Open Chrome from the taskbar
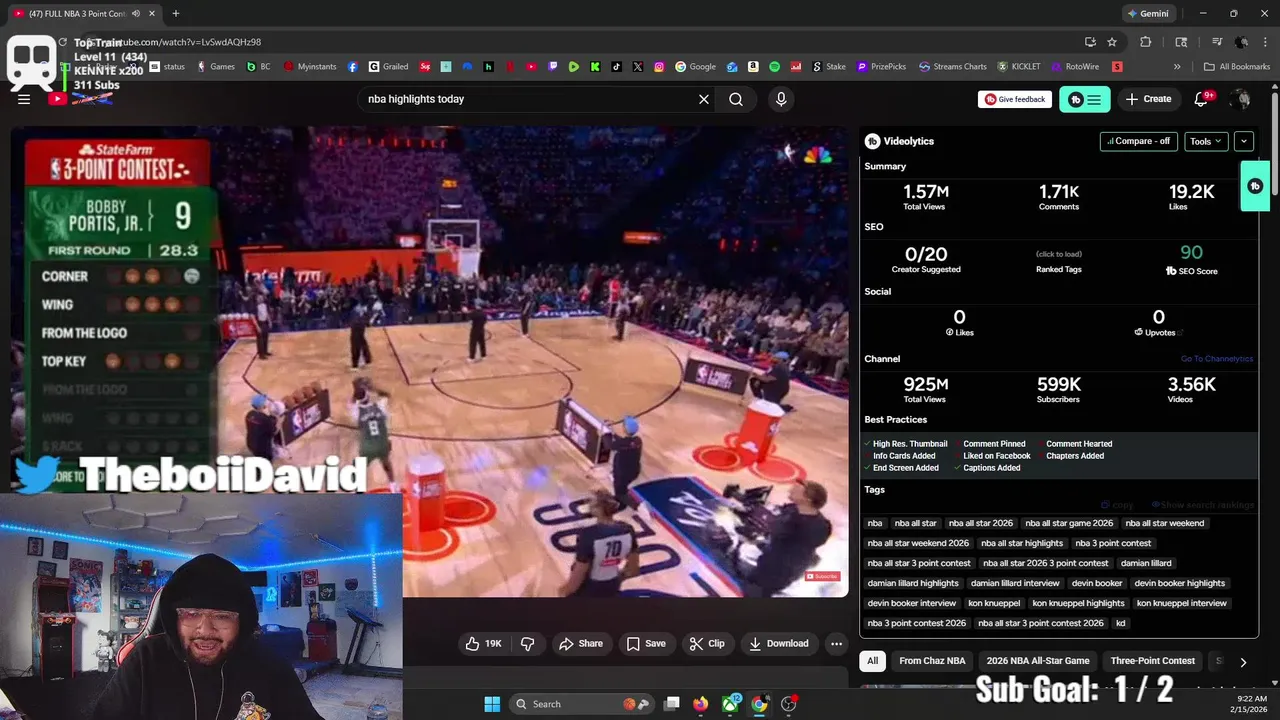The width and height of the screenshot is (1280, 720). pyautogui.click(x=760, y=704)
